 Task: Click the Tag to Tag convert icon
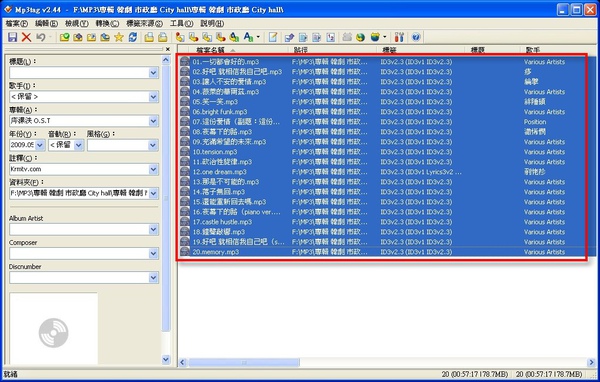pyautogui.click(x=234, y=37)
